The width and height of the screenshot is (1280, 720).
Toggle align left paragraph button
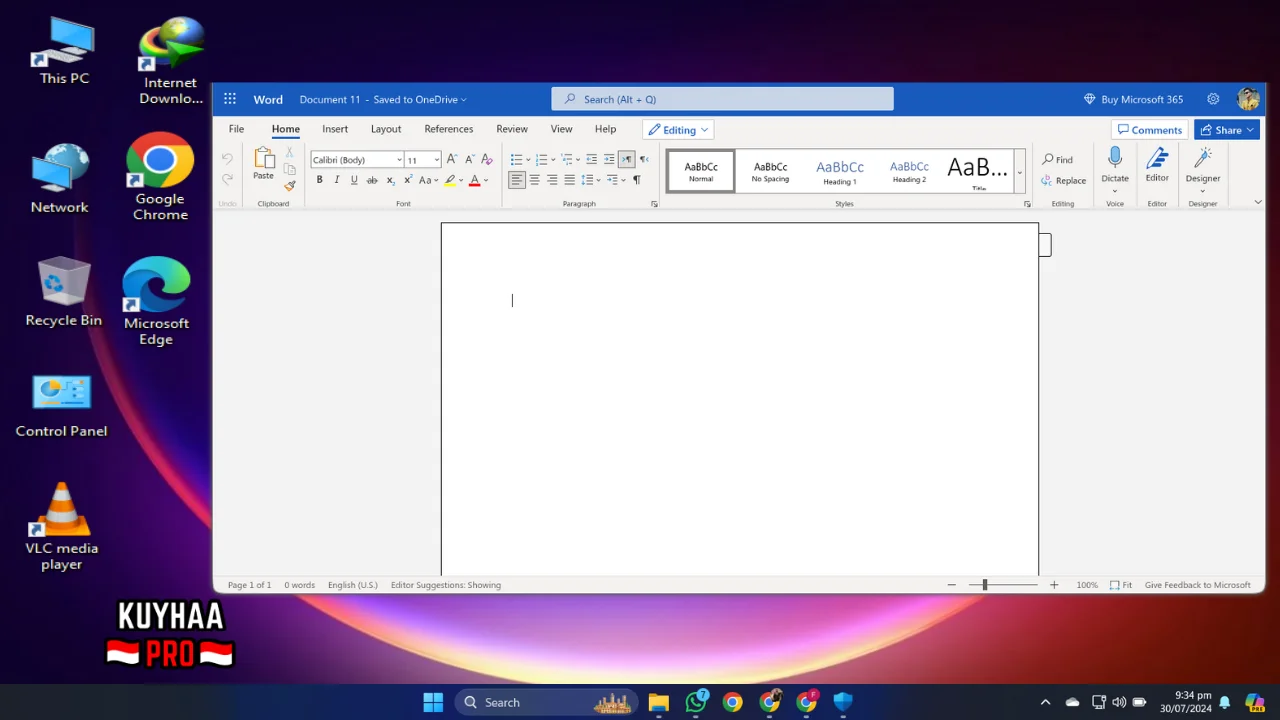tap(517, 180)
